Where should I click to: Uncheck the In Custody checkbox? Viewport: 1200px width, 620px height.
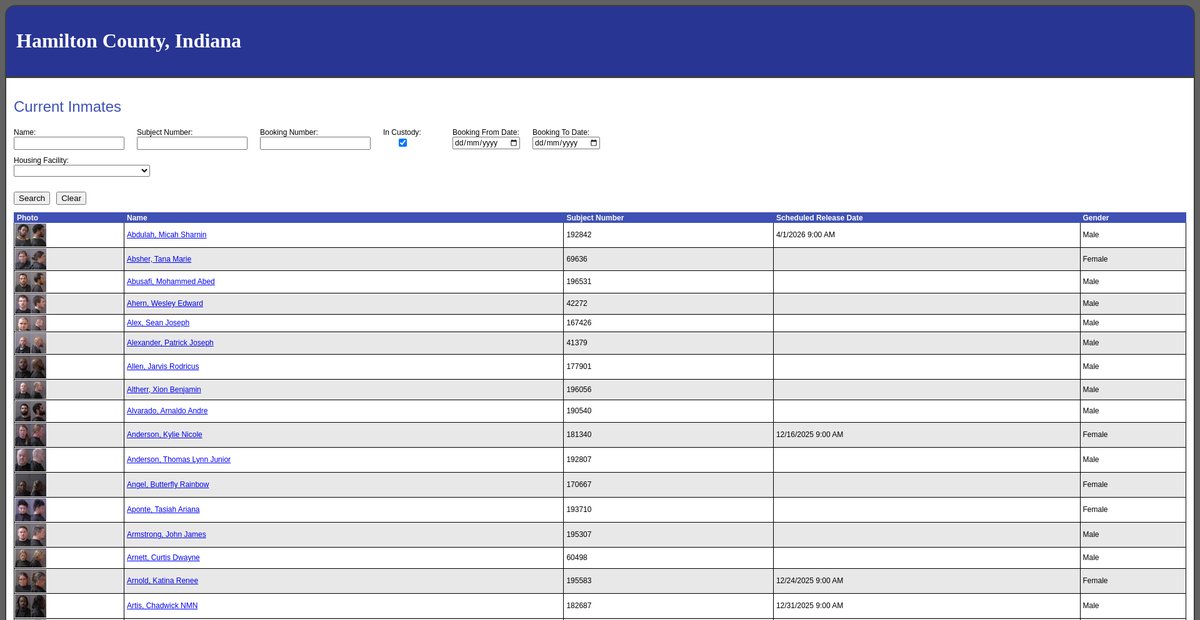[x=403, y=143]
